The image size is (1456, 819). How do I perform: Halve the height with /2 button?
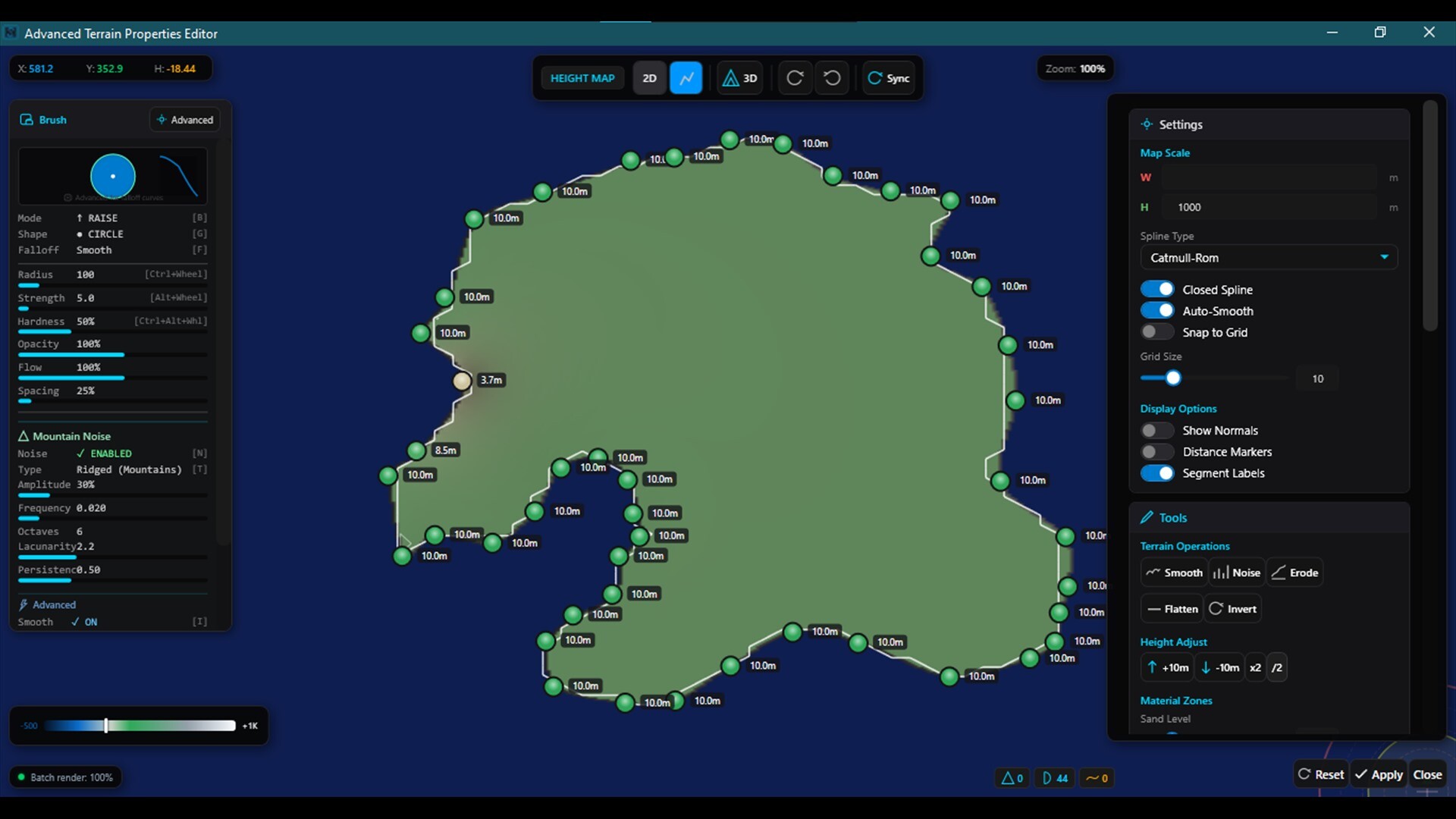1277,667
